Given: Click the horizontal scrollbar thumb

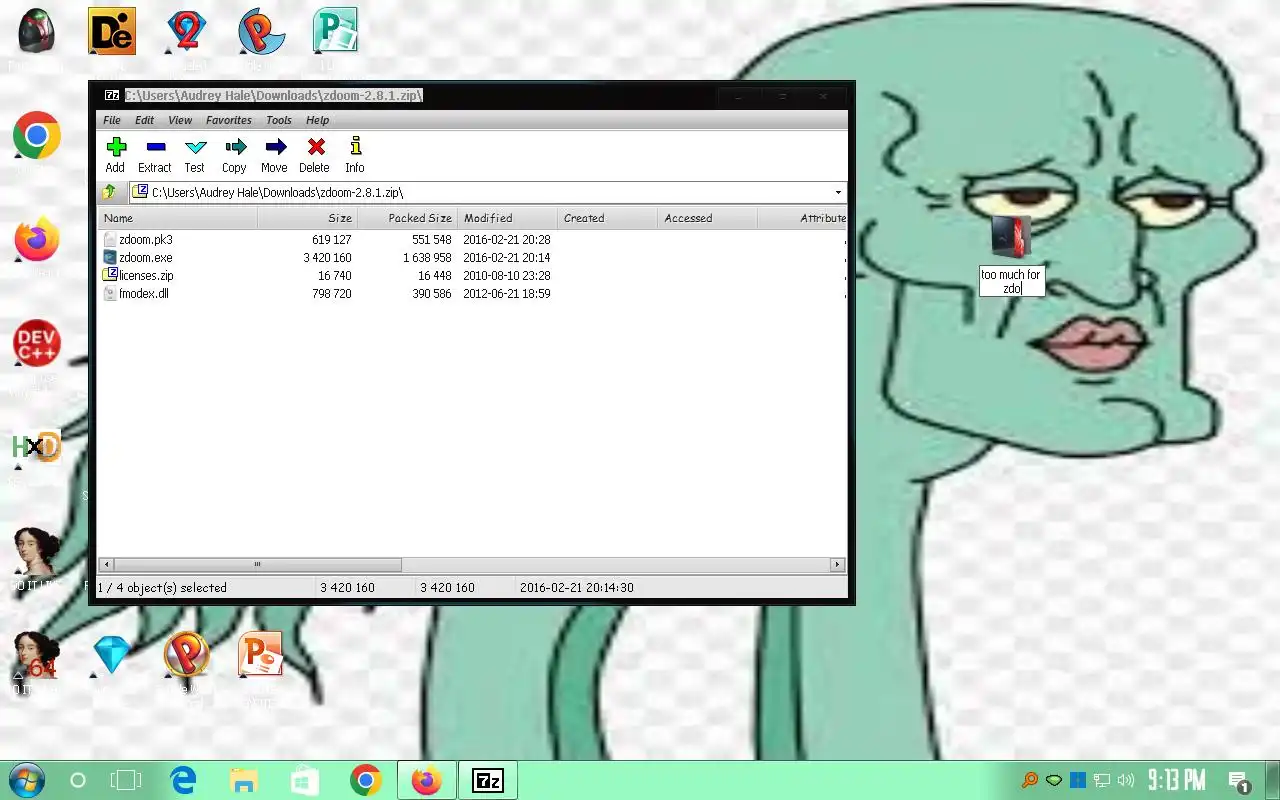Looking at the screenshot, I should [x=257, y=565].
